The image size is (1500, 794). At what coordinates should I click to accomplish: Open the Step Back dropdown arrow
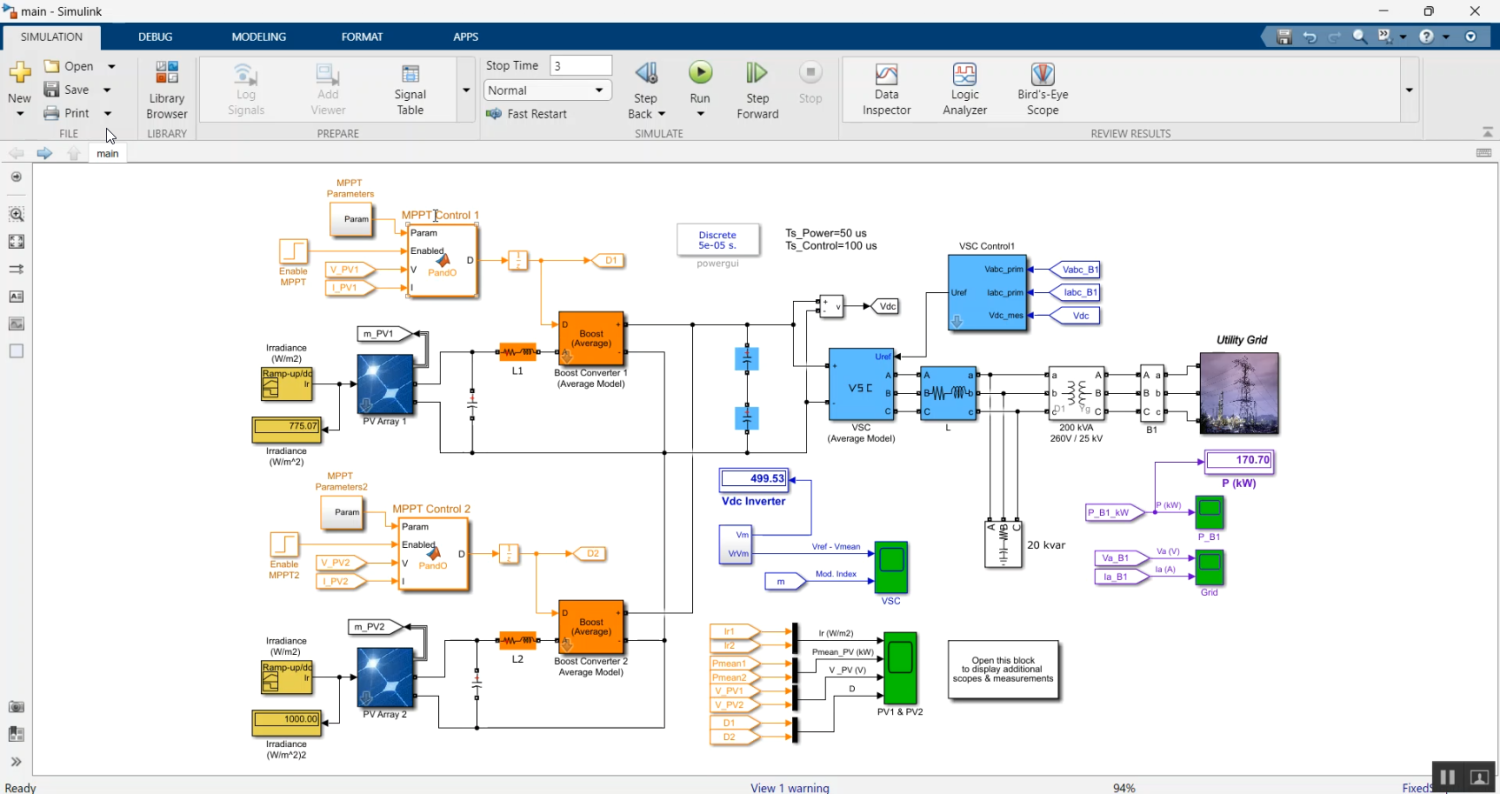[660, 113]
